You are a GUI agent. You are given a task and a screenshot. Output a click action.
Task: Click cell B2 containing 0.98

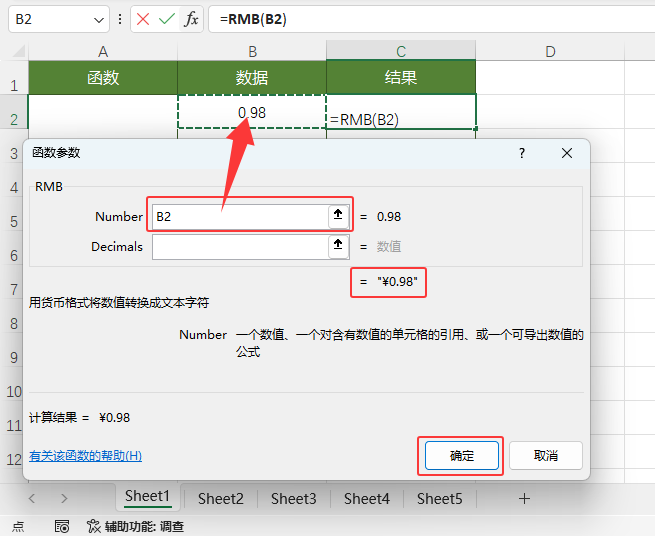(x=252, y=112)
